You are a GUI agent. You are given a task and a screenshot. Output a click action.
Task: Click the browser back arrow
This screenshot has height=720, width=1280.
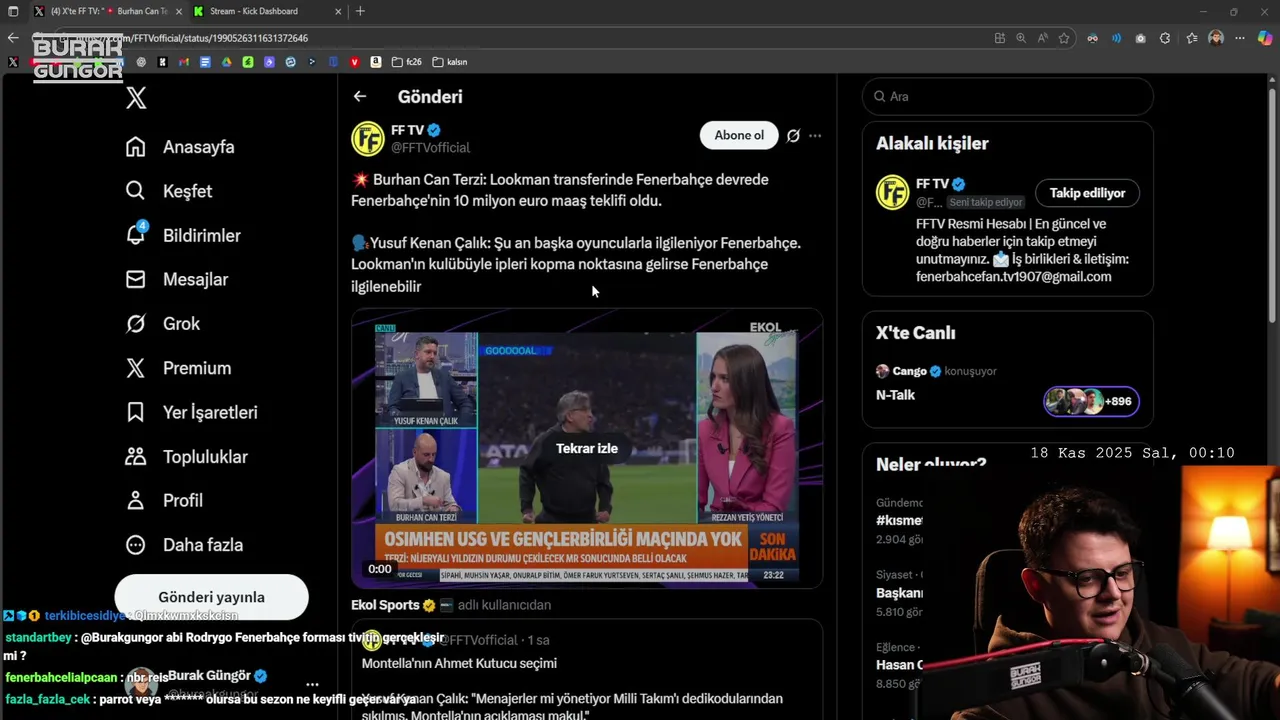coord(13,38)
